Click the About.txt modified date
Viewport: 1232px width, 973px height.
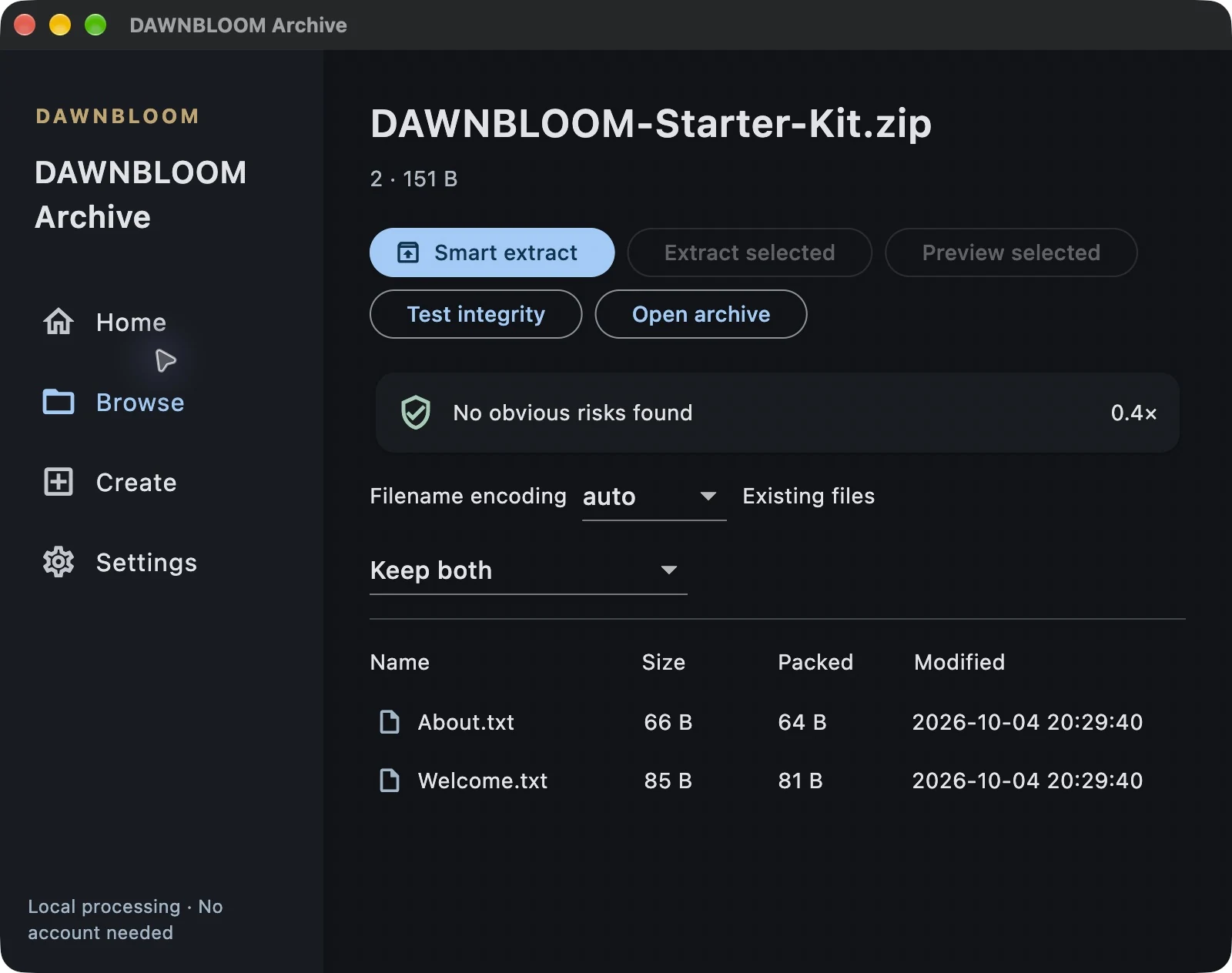(x=1027, y=722)
